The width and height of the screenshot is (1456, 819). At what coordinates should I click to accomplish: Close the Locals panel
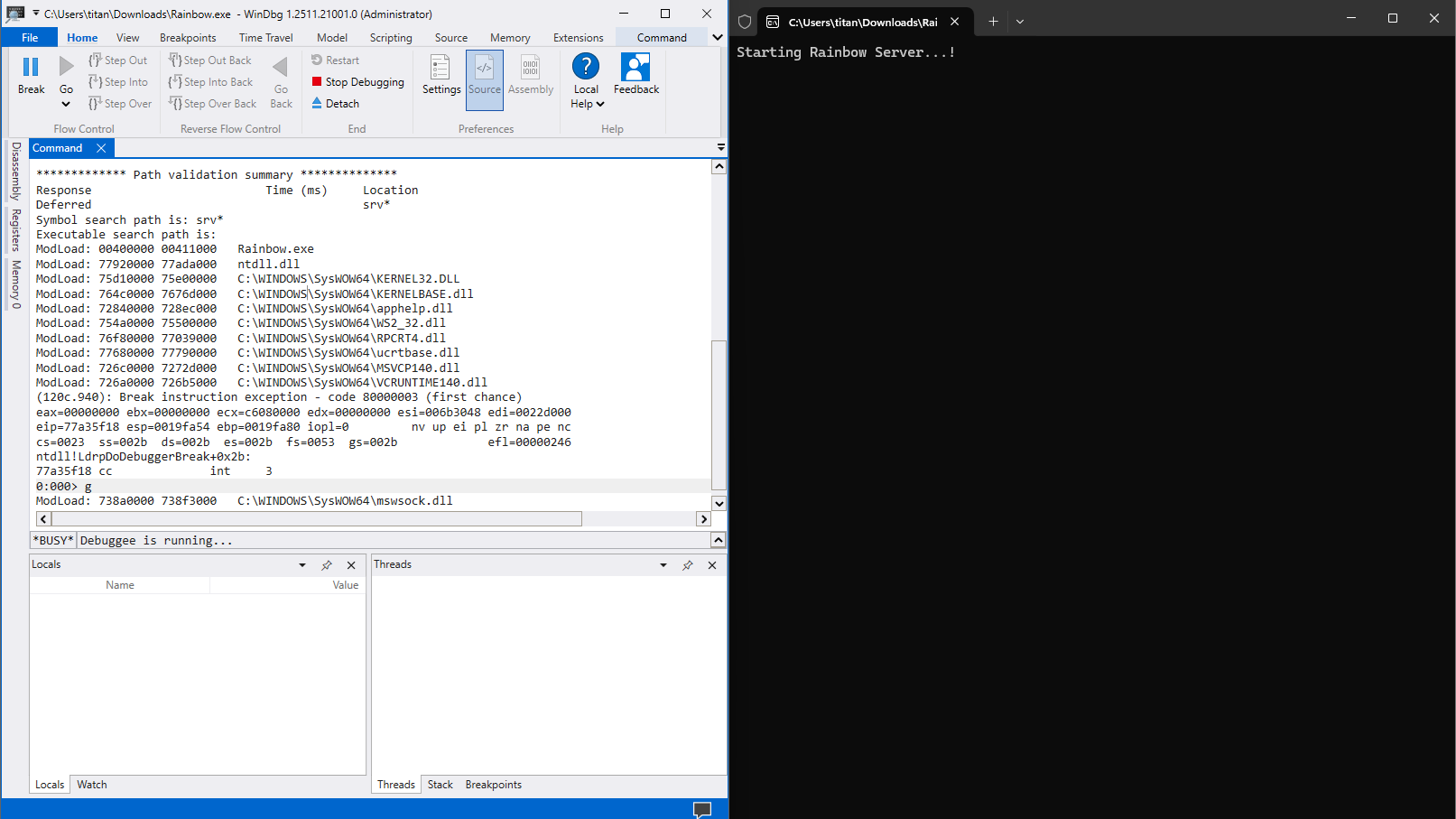[x=351, y=565]
